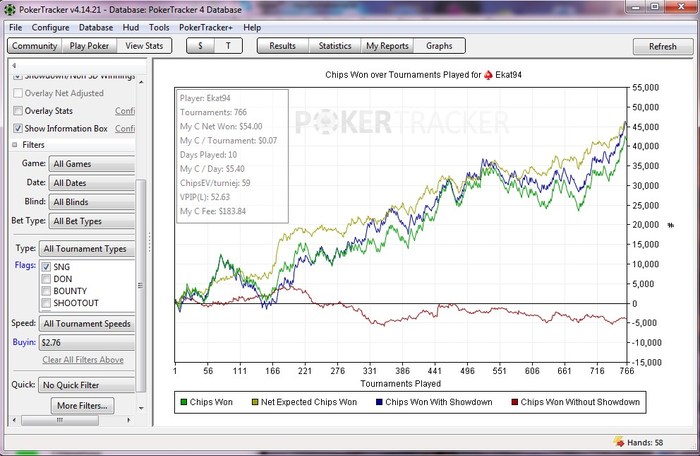This screenshot has height=456, width=700.
Task: Open the Configure menu
Action: pyautogui.click(x=50, y=27)
